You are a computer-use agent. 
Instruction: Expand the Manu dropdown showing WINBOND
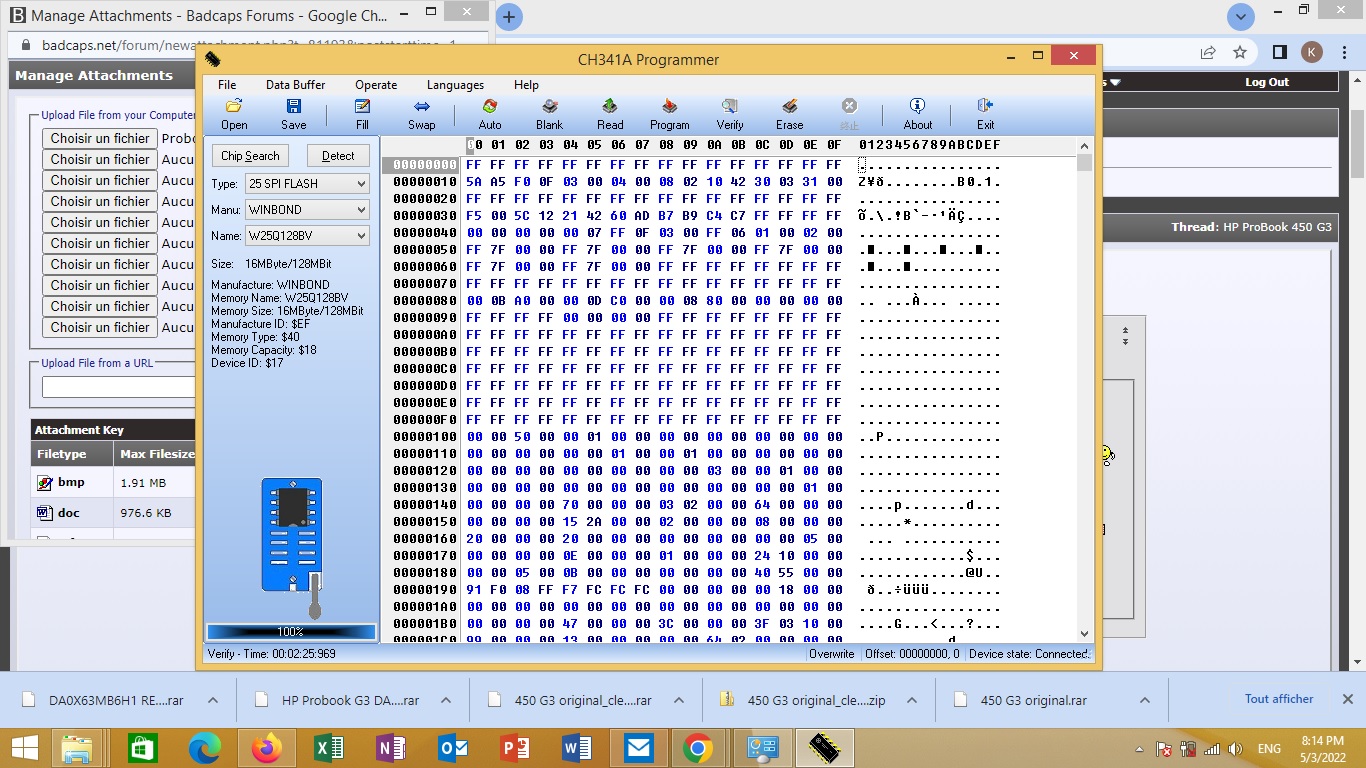pyautogui.click(x=307, y=210)
